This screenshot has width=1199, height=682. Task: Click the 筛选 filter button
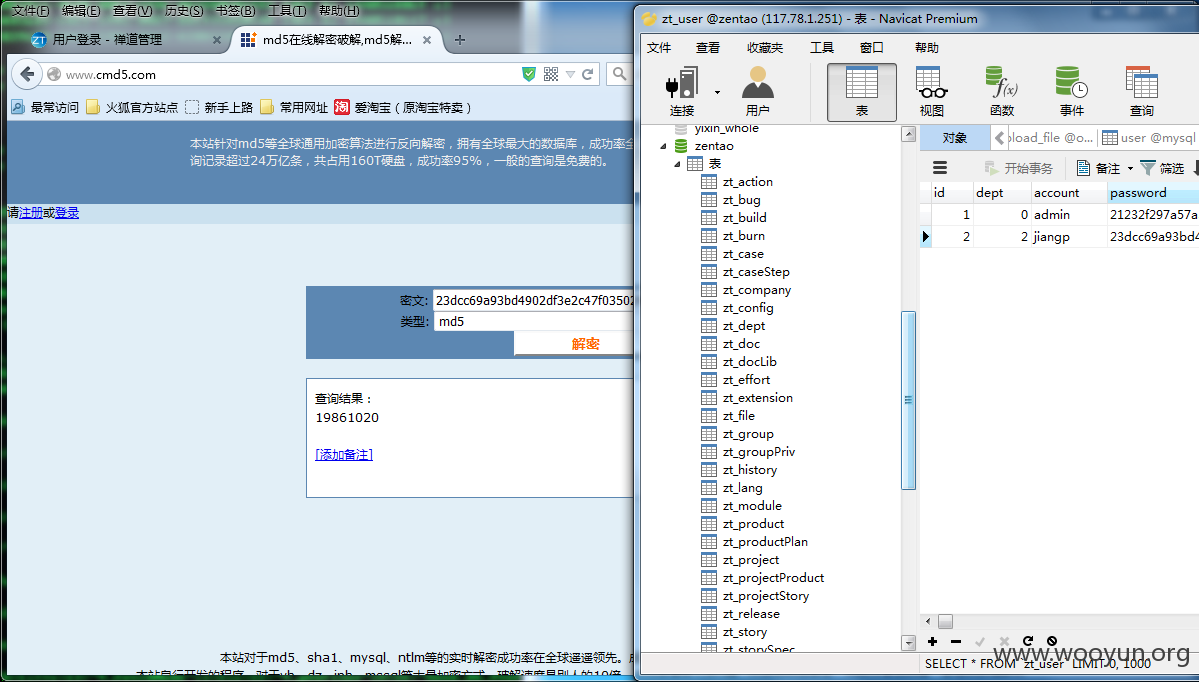coord(1162,168)
